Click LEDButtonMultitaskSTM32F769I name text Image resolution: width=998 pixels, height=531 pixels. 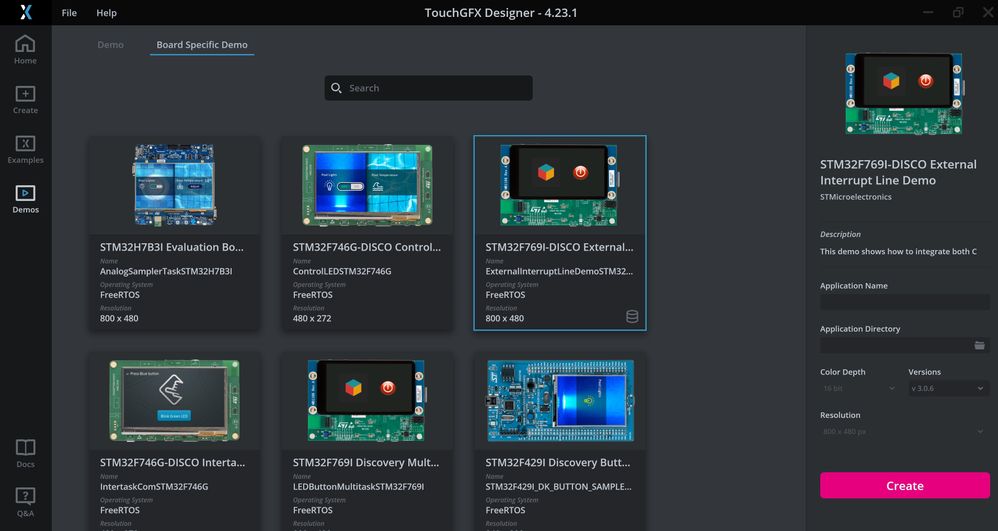click(358, 486)
